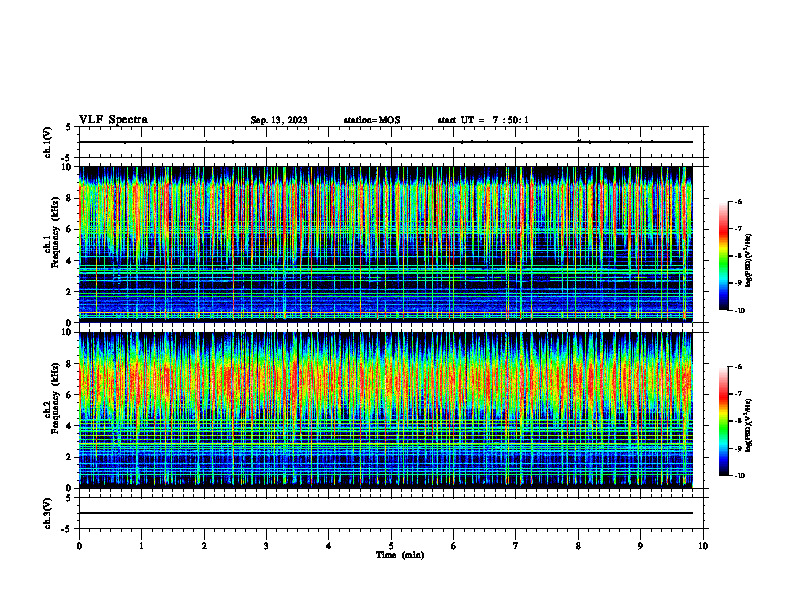Viewport: 792px width, 612px height.
Task: Click time axis tick label "2"
Action: [x=204, y=546]
